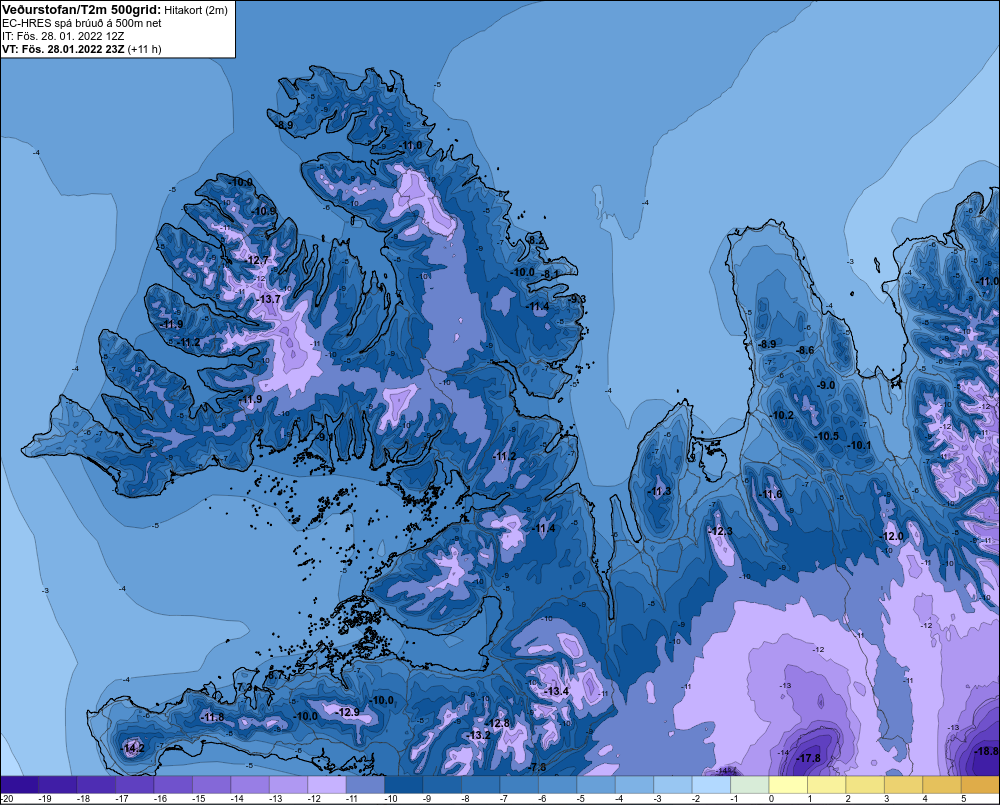Click the darkest purple -20 legend swatch
The image size is (1000, 805).
tap(19, 785)
